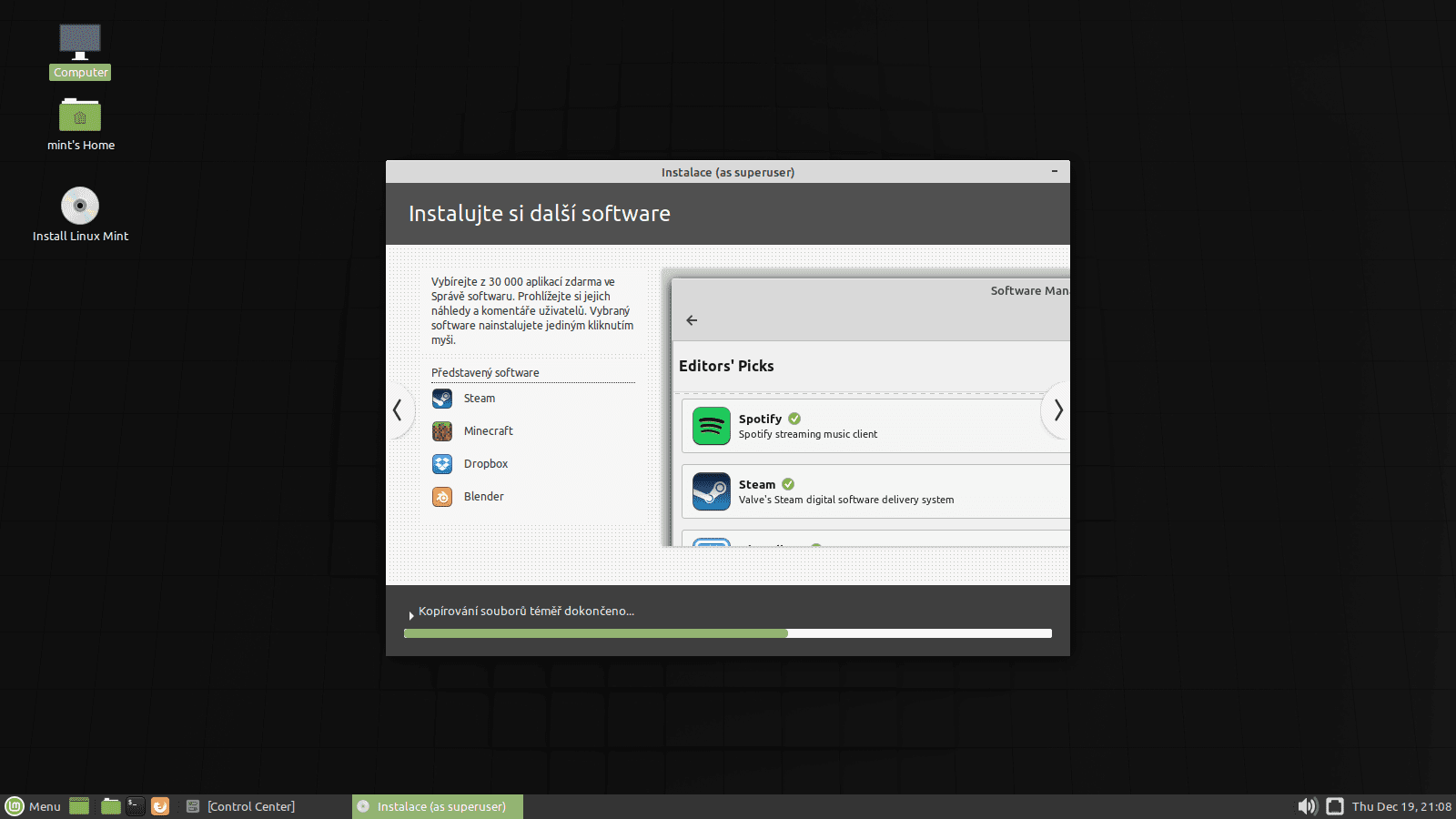Open the Firefox icon in the taskbar
This screenshot has width=1456, height=819.
point(160,806)
